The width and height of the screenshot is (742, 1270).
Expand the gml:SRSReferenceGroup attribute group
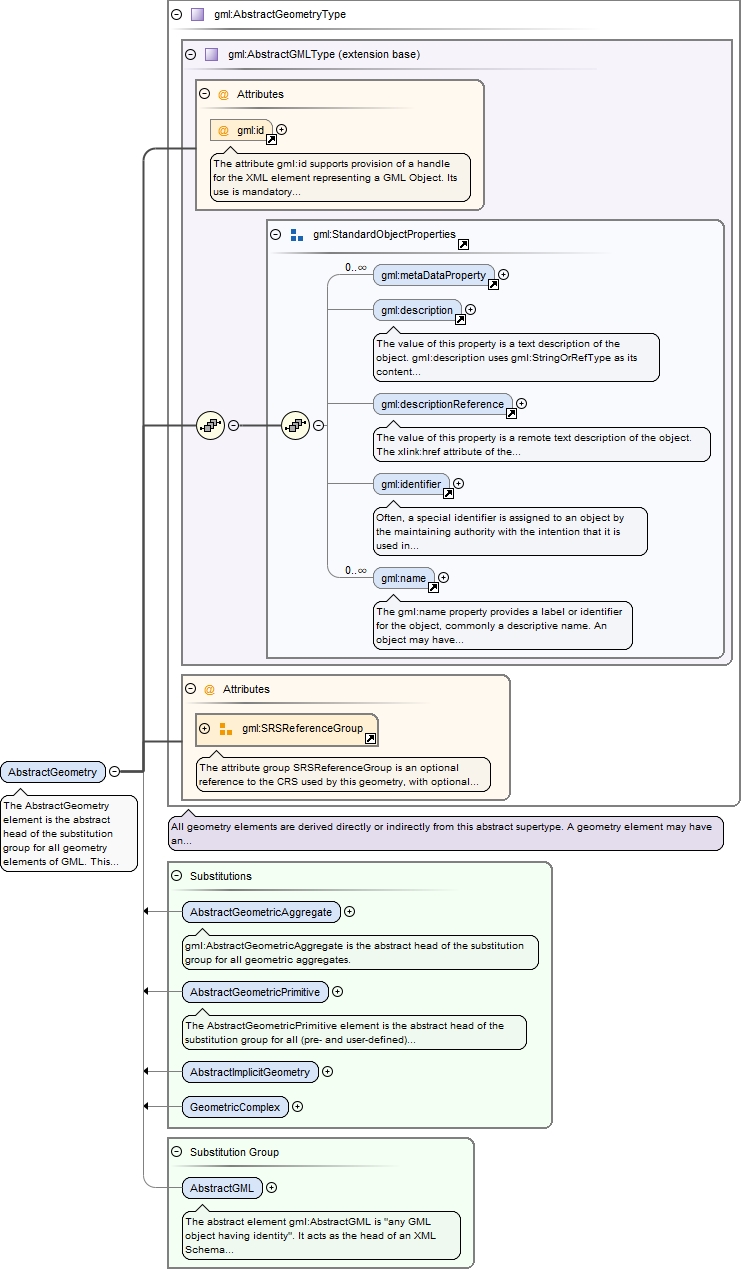coord(204,728)
